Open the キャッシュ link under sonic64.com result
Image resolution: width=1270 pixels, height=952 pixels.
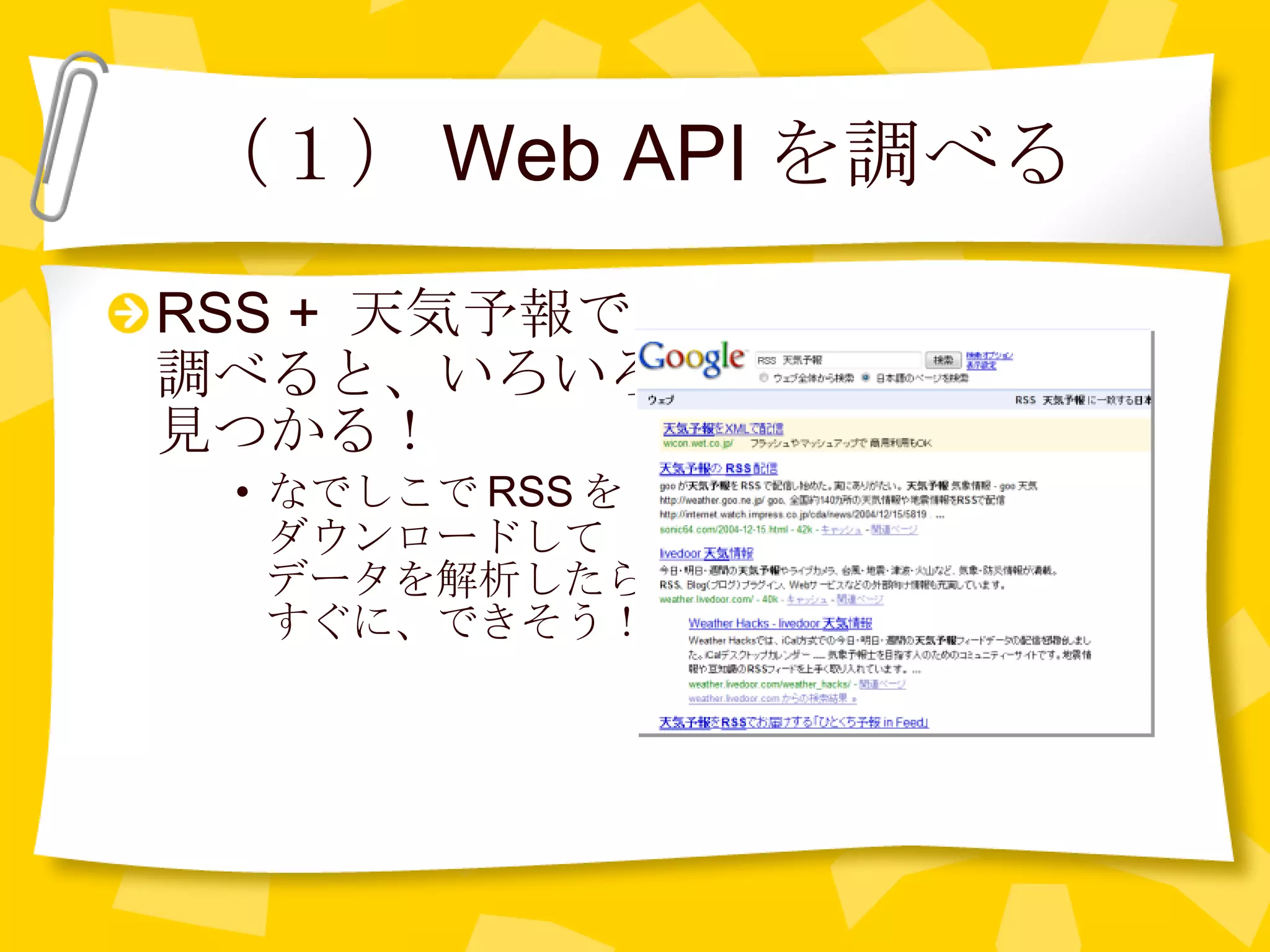coord(841,529)
